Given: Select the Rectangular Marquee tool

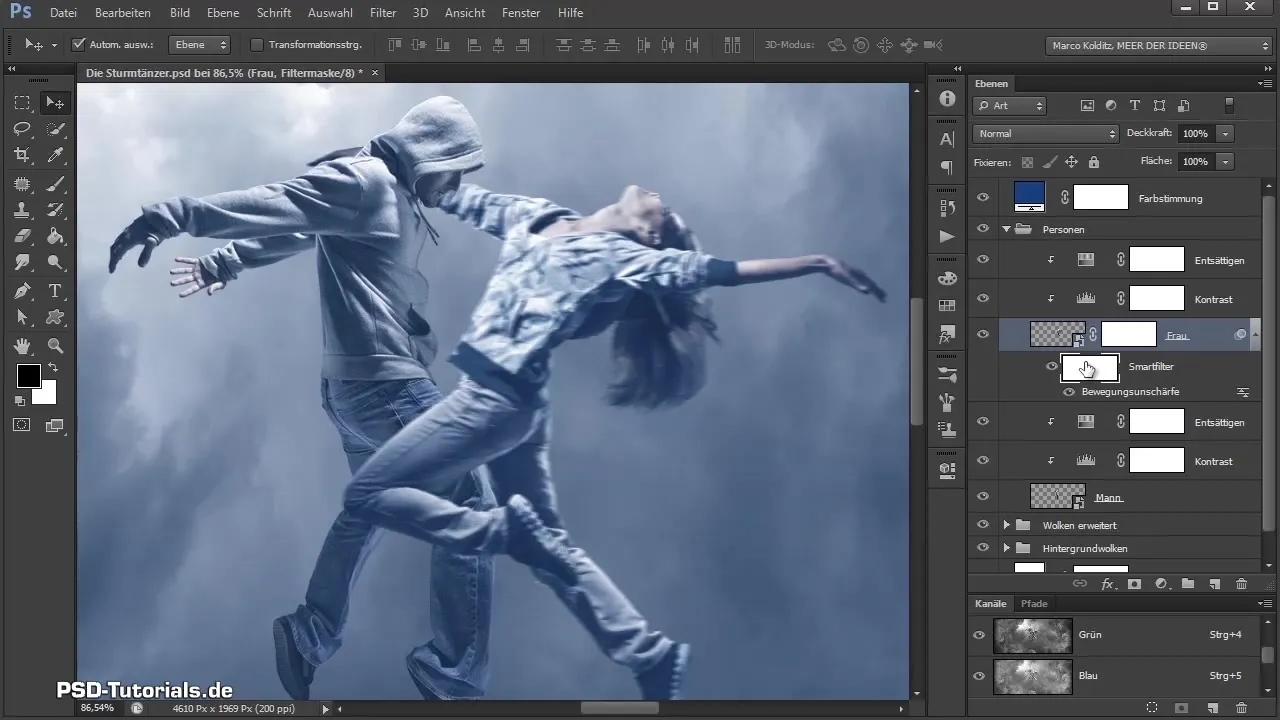Looking at the screenshot, I should click(x=22, y=103).
